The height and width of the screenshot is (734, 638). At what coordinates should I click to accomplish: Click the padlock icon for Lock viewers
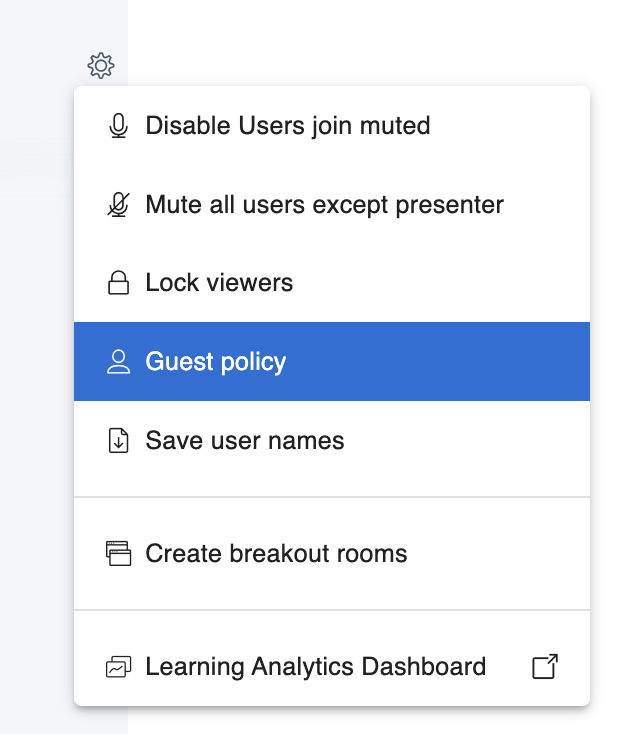point(118,283)
